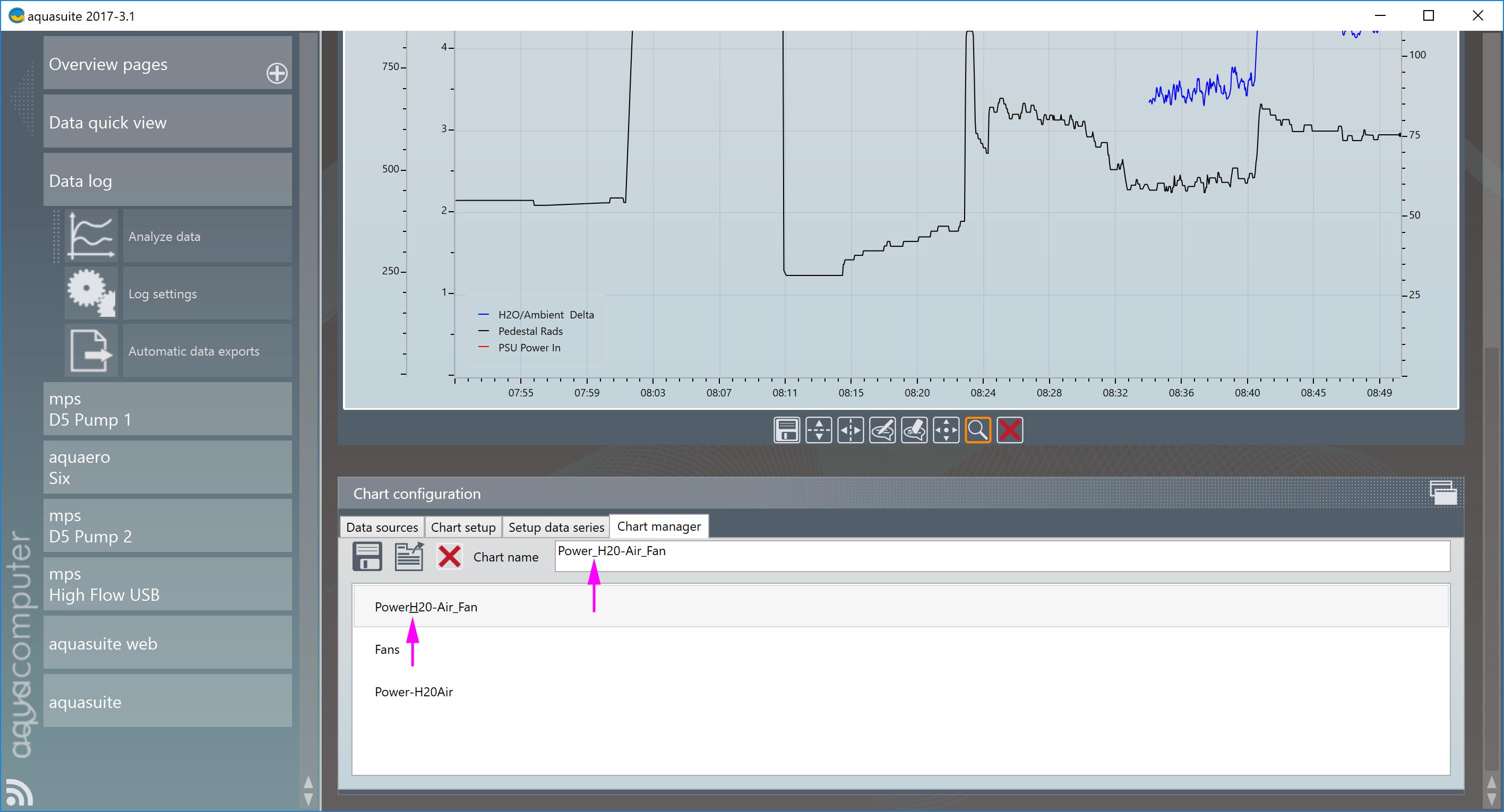This screenshot has height=812, width=1504.
Task: Select the pan/move chart tool
Action: (x=946, y=430)
